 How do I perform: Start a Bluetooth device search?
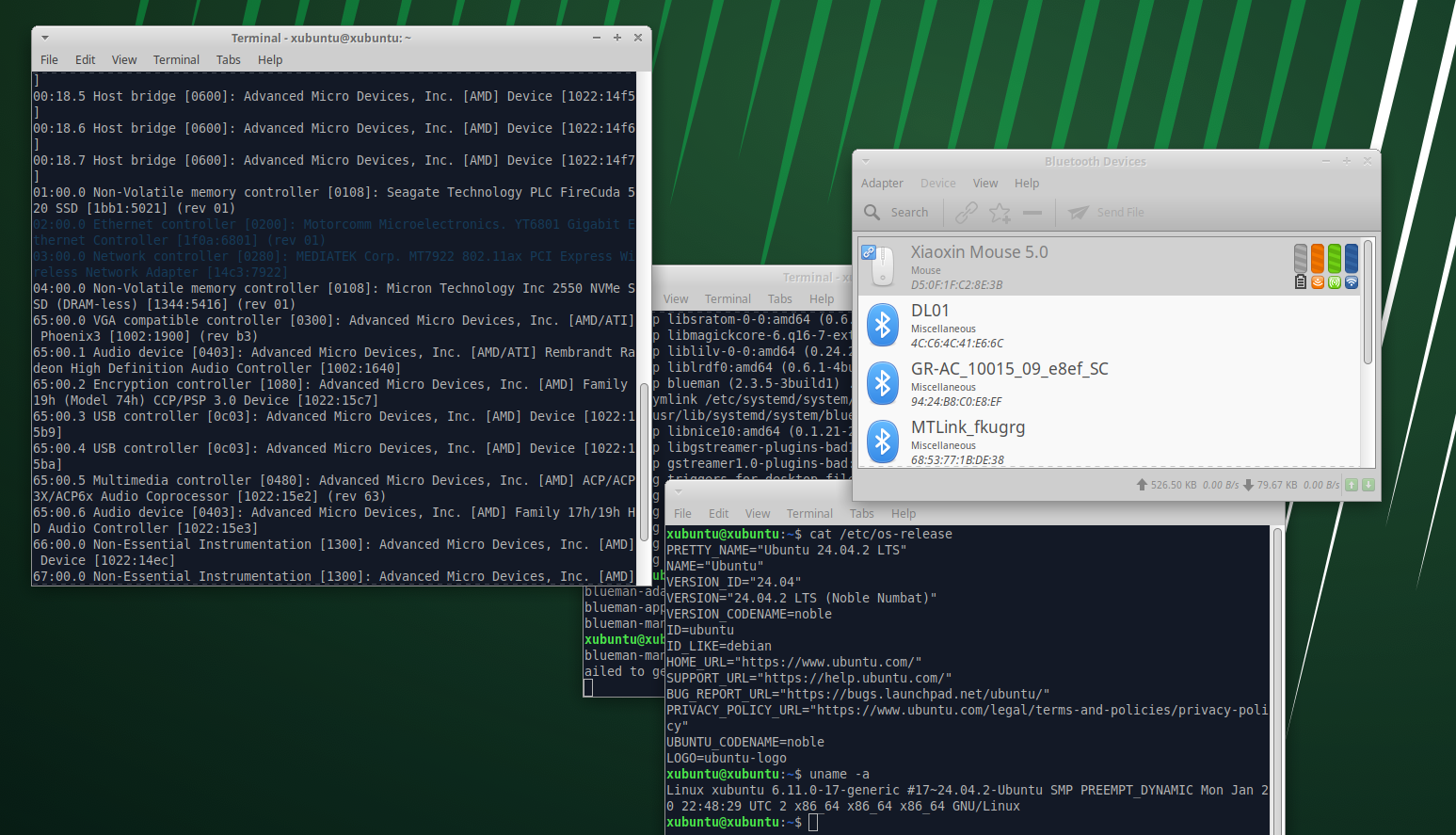896,213
